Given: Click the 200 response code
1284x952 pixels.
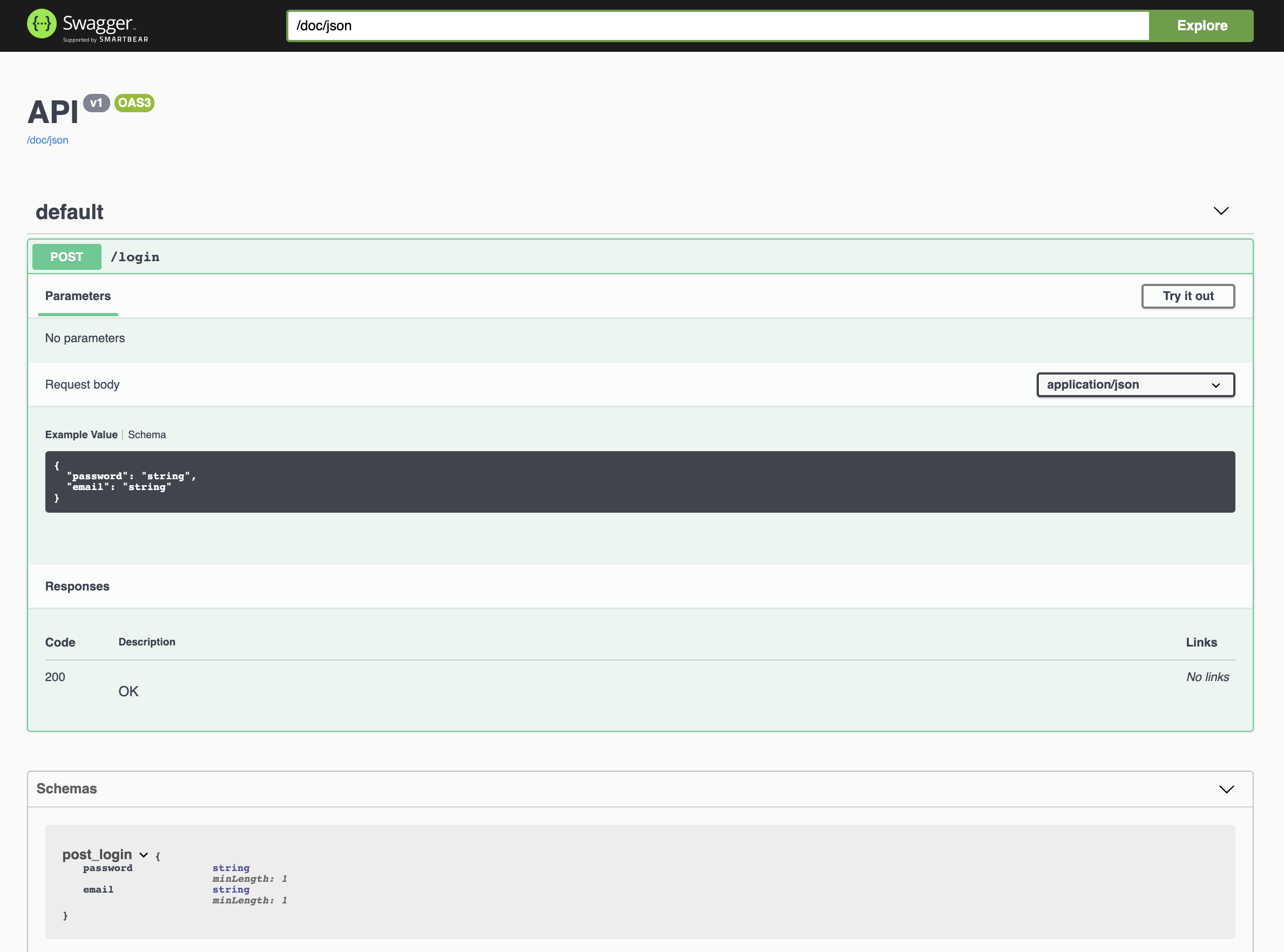Looking at the screenshot, I should [56, 677].
